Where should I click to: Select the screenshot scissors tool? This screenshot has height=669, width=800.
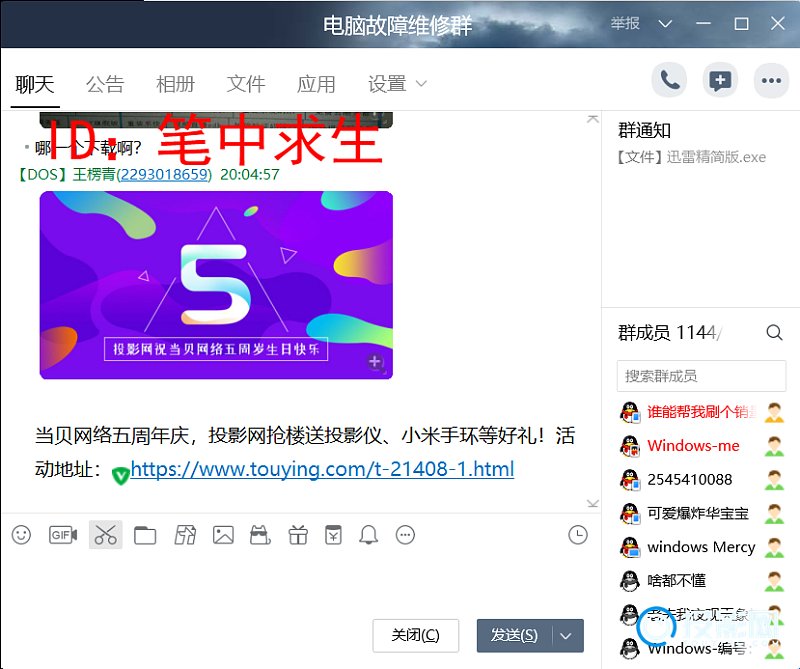(106, 535)
